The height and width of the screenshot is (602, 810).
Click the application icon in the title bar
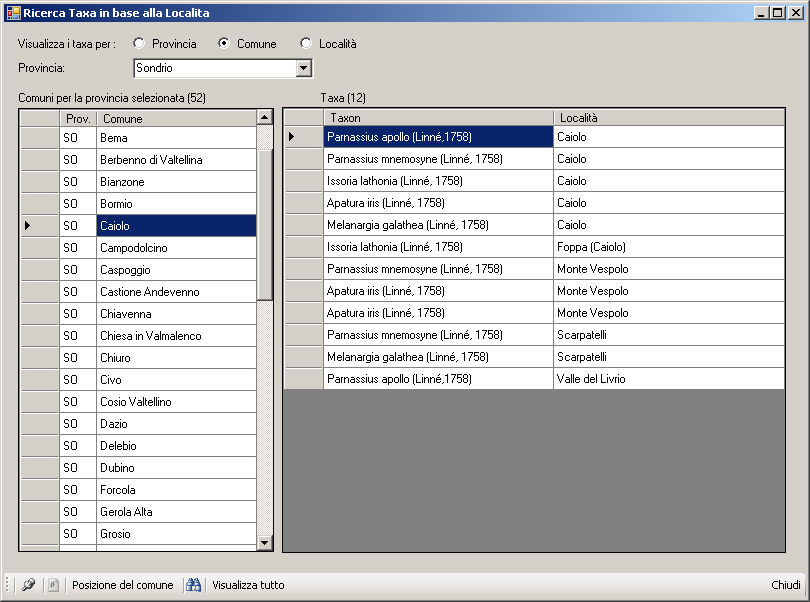(x=13, y=13)
